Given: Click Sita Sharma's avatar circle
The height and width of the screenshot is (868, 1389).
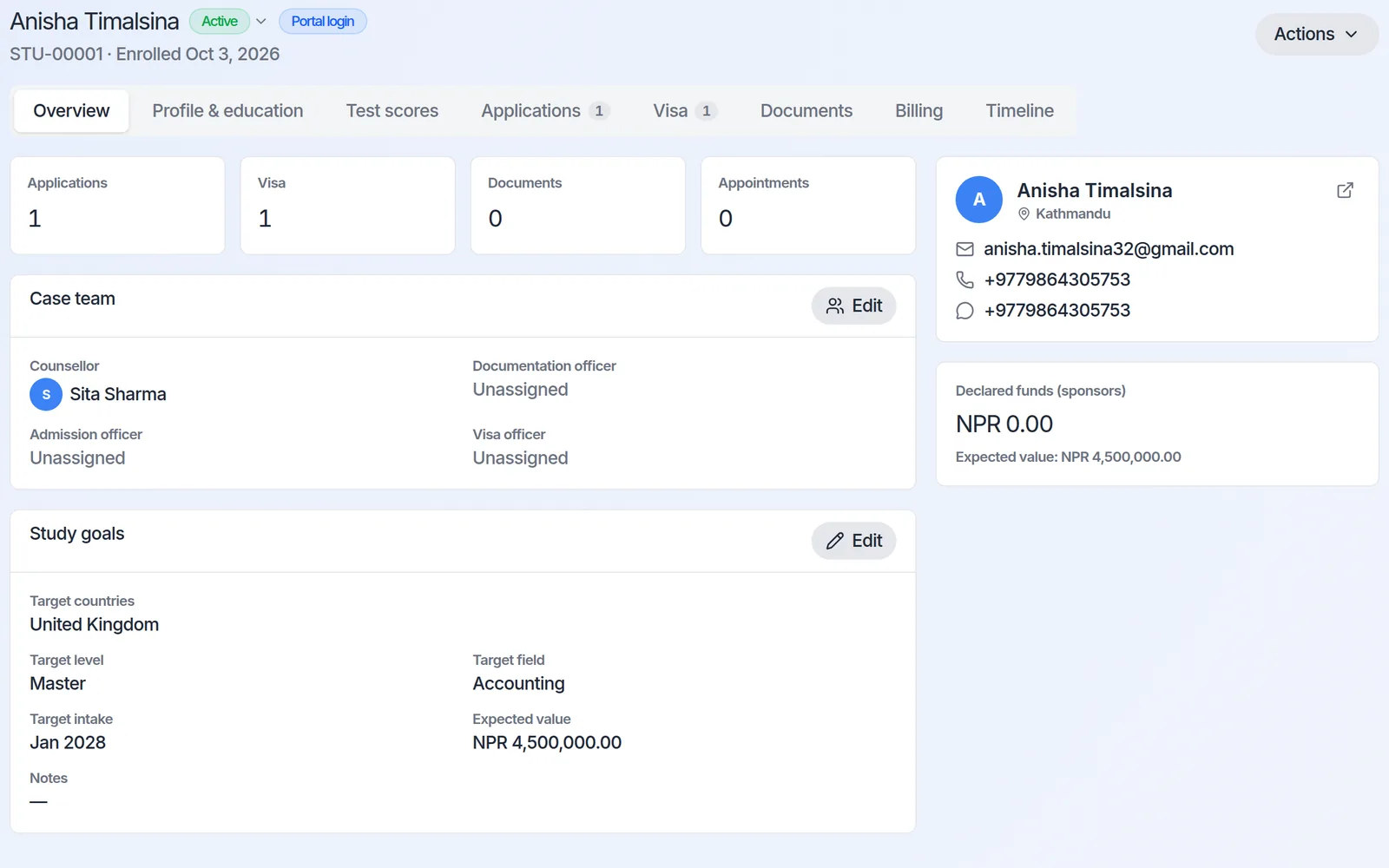Looking at the screenshot, I should (x=46, y=394).
